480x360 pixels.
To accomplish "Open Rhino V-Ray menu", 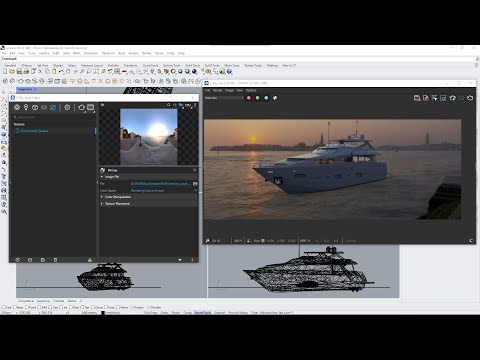I will 171,53.
